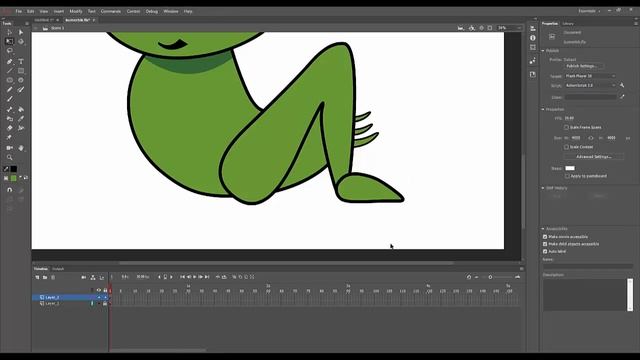Collapse the Publish section
Viewport: 640px width, 360px height.
coord(543,51)
